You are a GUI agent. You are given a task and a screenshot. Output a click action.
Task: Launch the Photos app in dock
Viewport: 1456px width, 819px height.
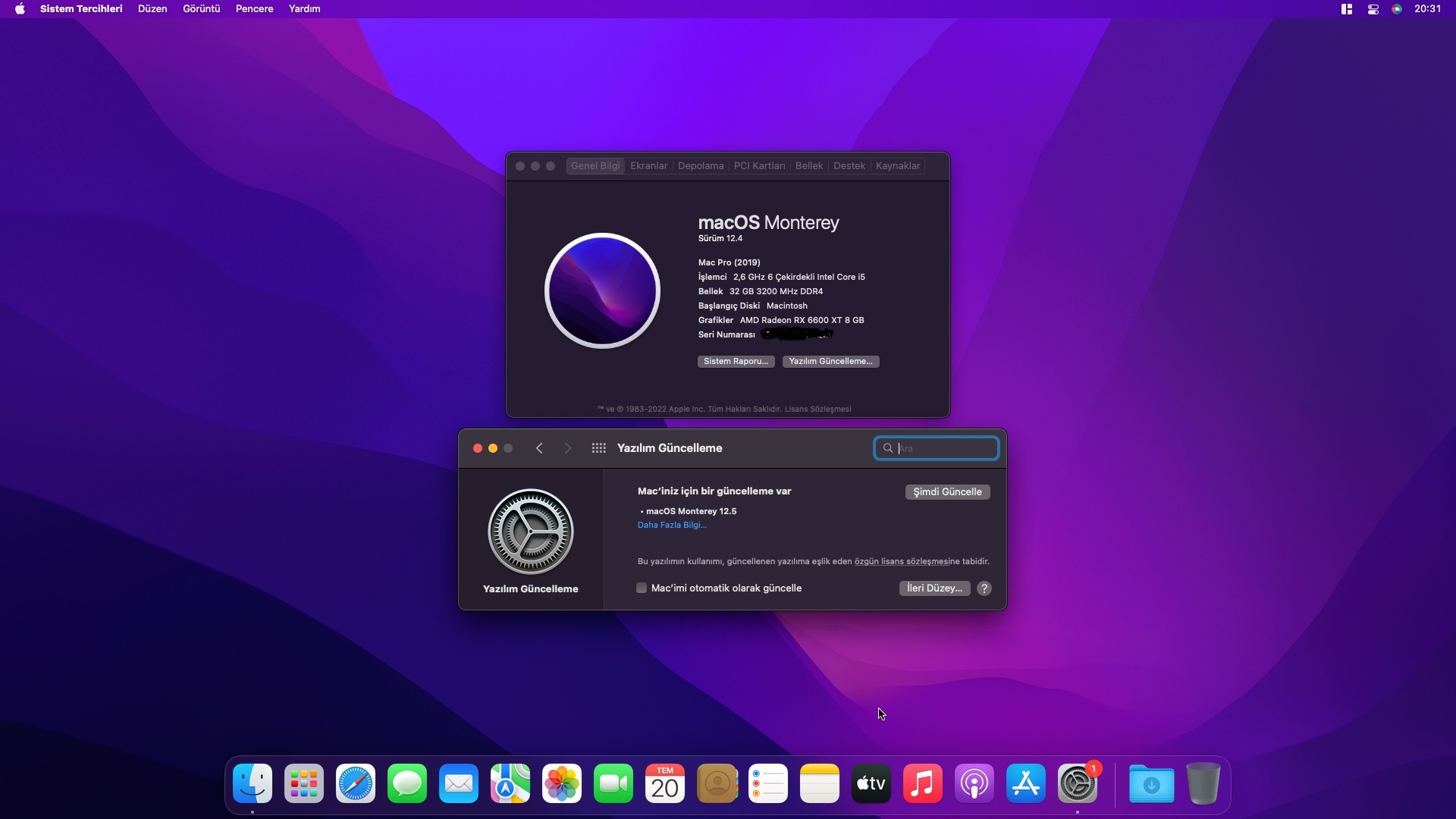click(562, 783)
